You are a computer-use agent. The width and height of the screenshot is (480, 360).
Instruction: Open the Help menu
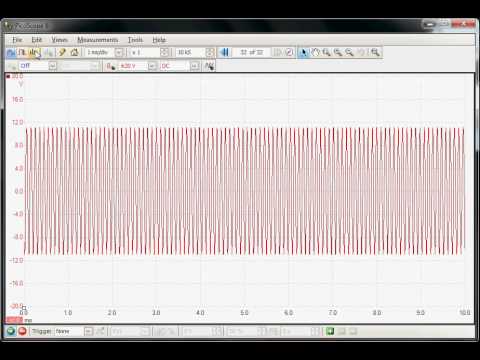pos(159,40)
